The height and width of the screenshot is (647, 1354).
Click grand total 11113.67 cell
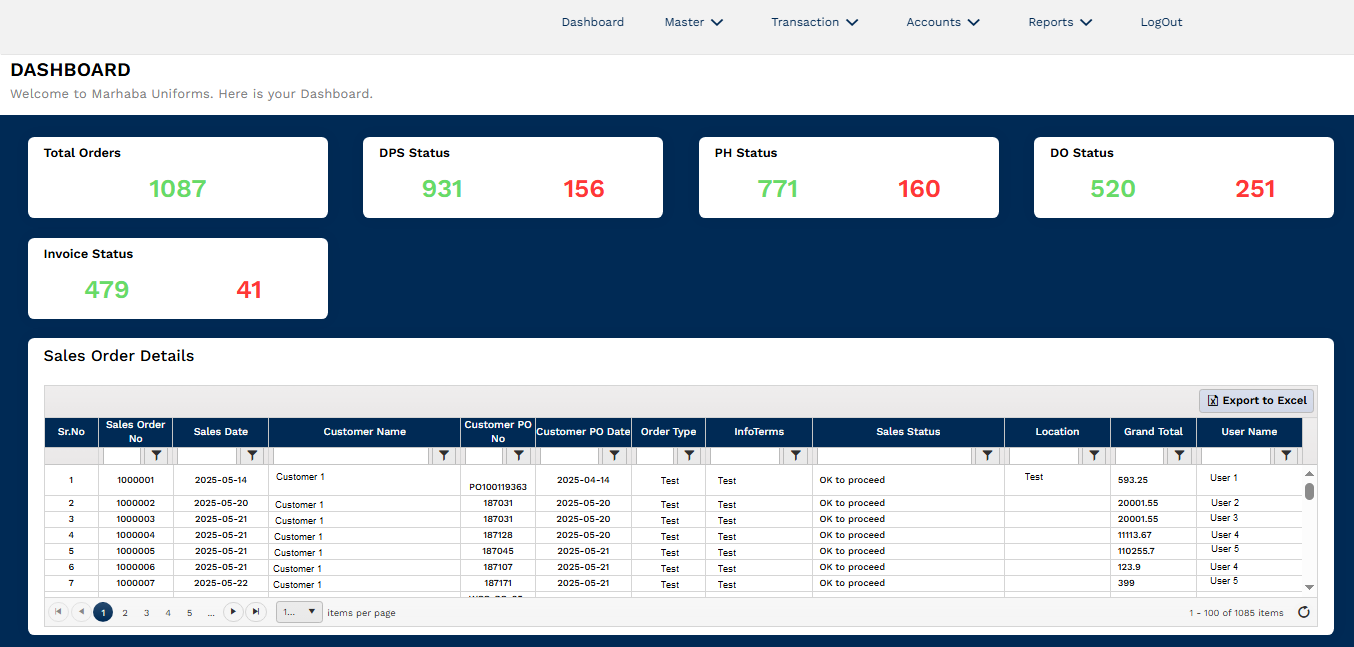coord(1153,535)
